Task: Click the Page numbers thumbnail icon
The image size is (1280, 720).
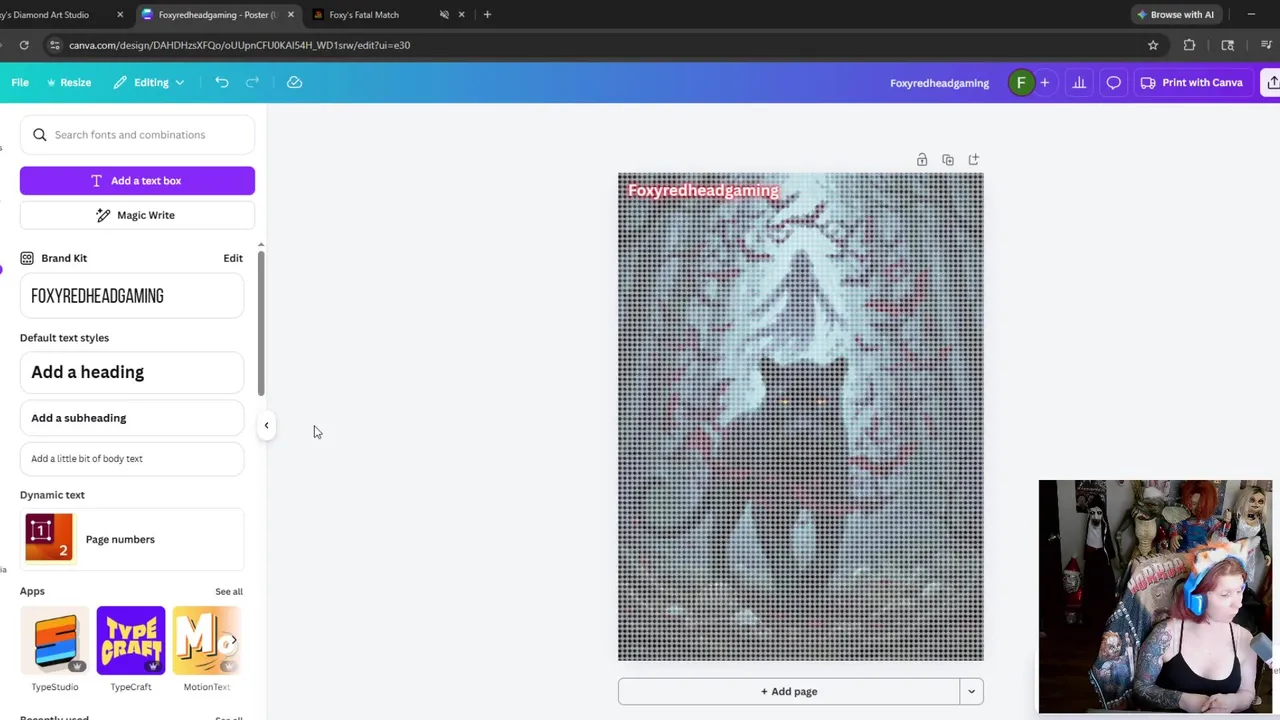Action: click(x=49, y=538)
